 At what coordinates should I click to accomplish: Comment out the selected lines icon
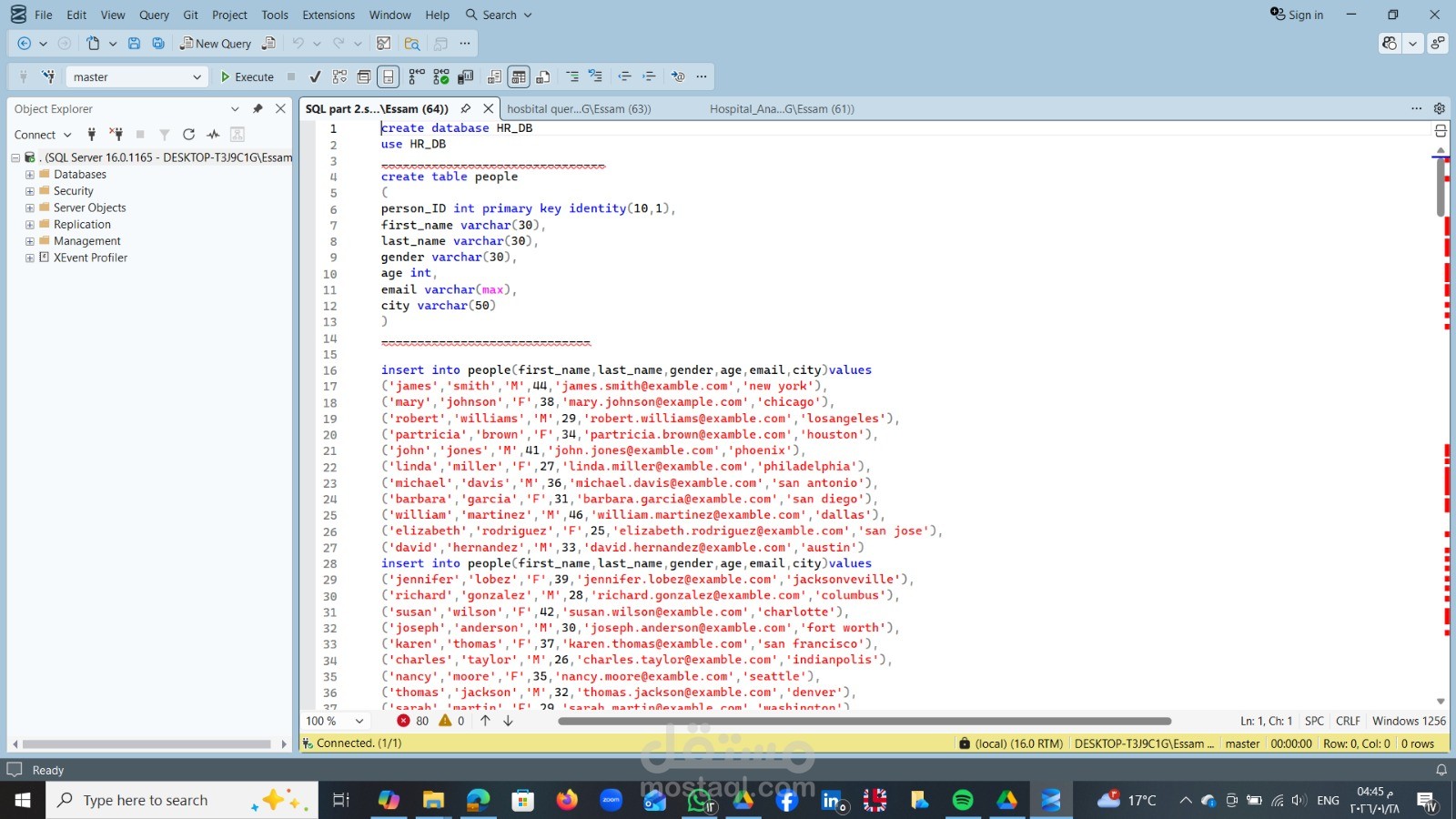[x=572, y=77]
